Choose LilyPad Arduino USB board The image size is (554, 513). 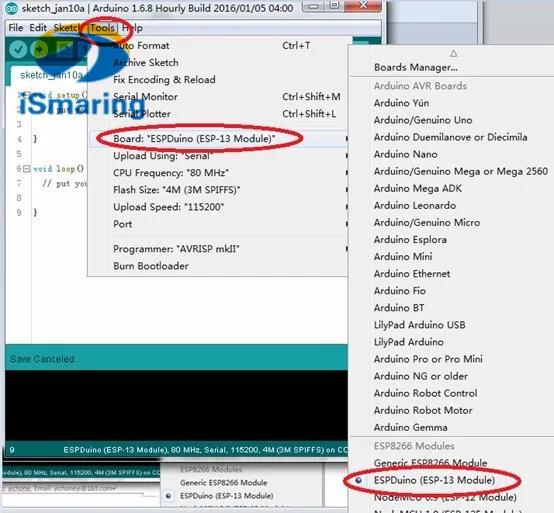click(x=419, y=325)
